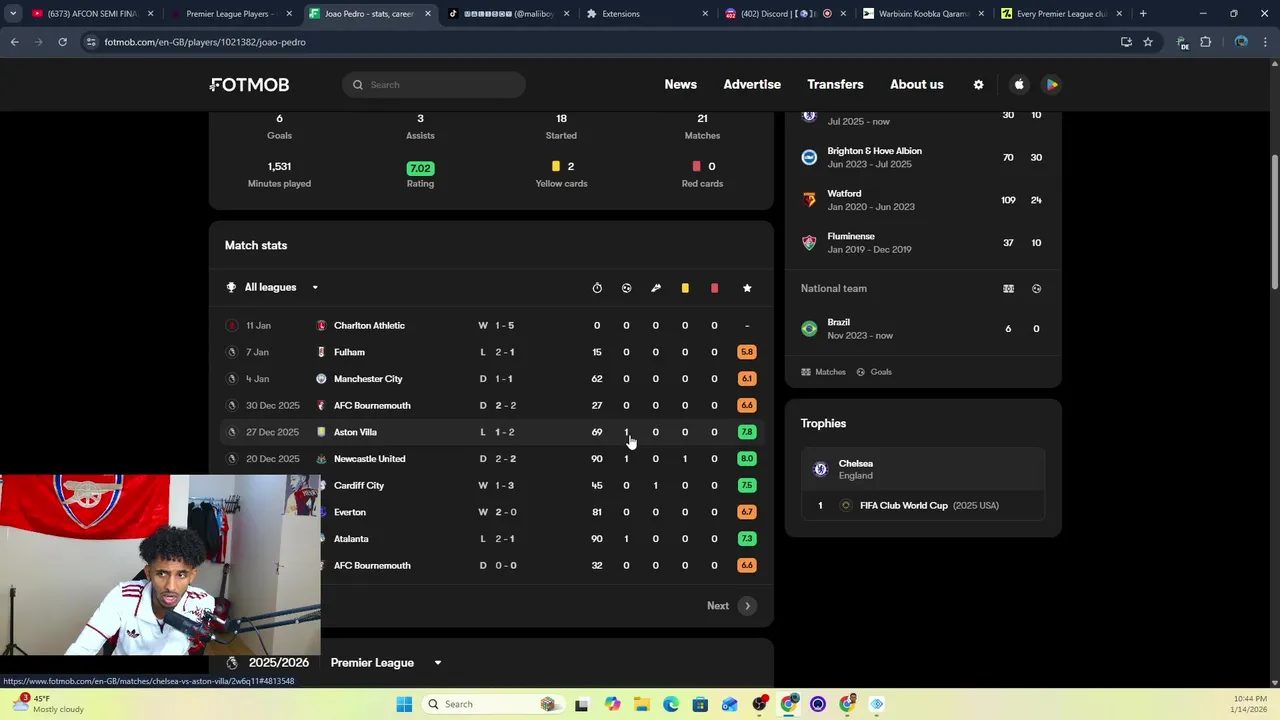Switch to the Premier League Players tab
Viewport: 1280px width, 720px height.
pos(231,14)
